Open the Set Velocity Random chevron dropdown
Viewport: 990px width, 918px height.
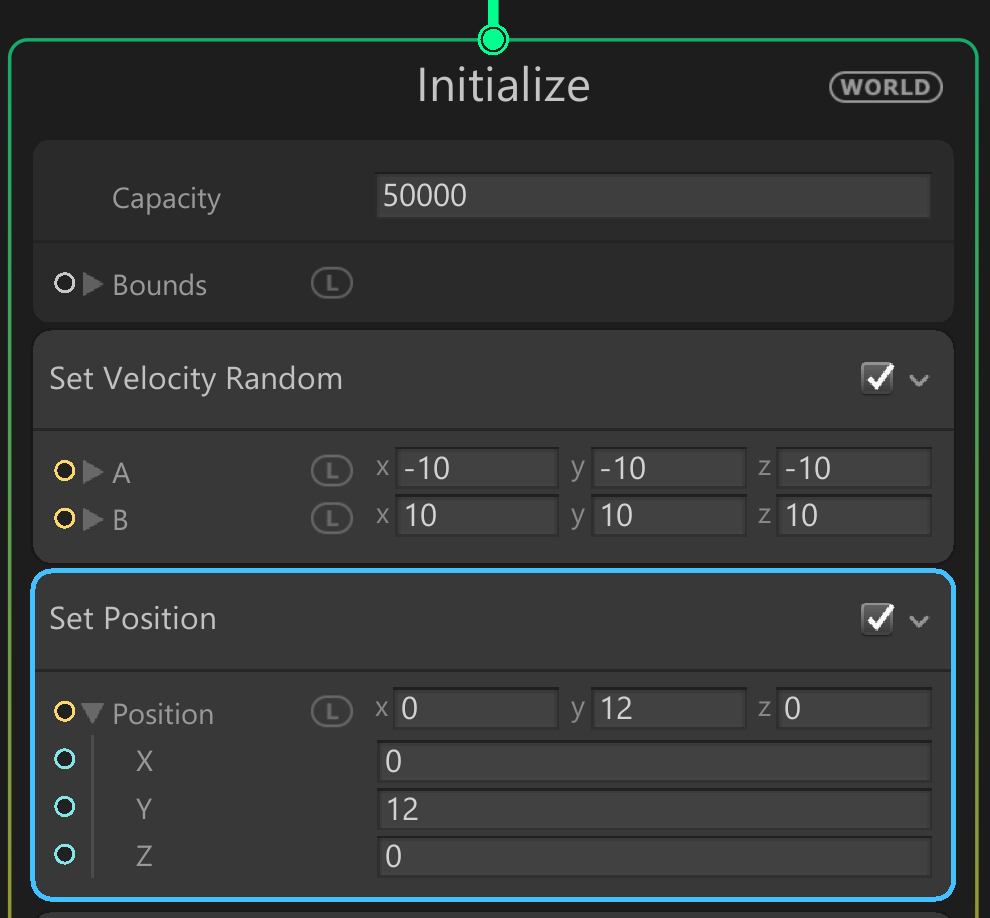point(919,380)
